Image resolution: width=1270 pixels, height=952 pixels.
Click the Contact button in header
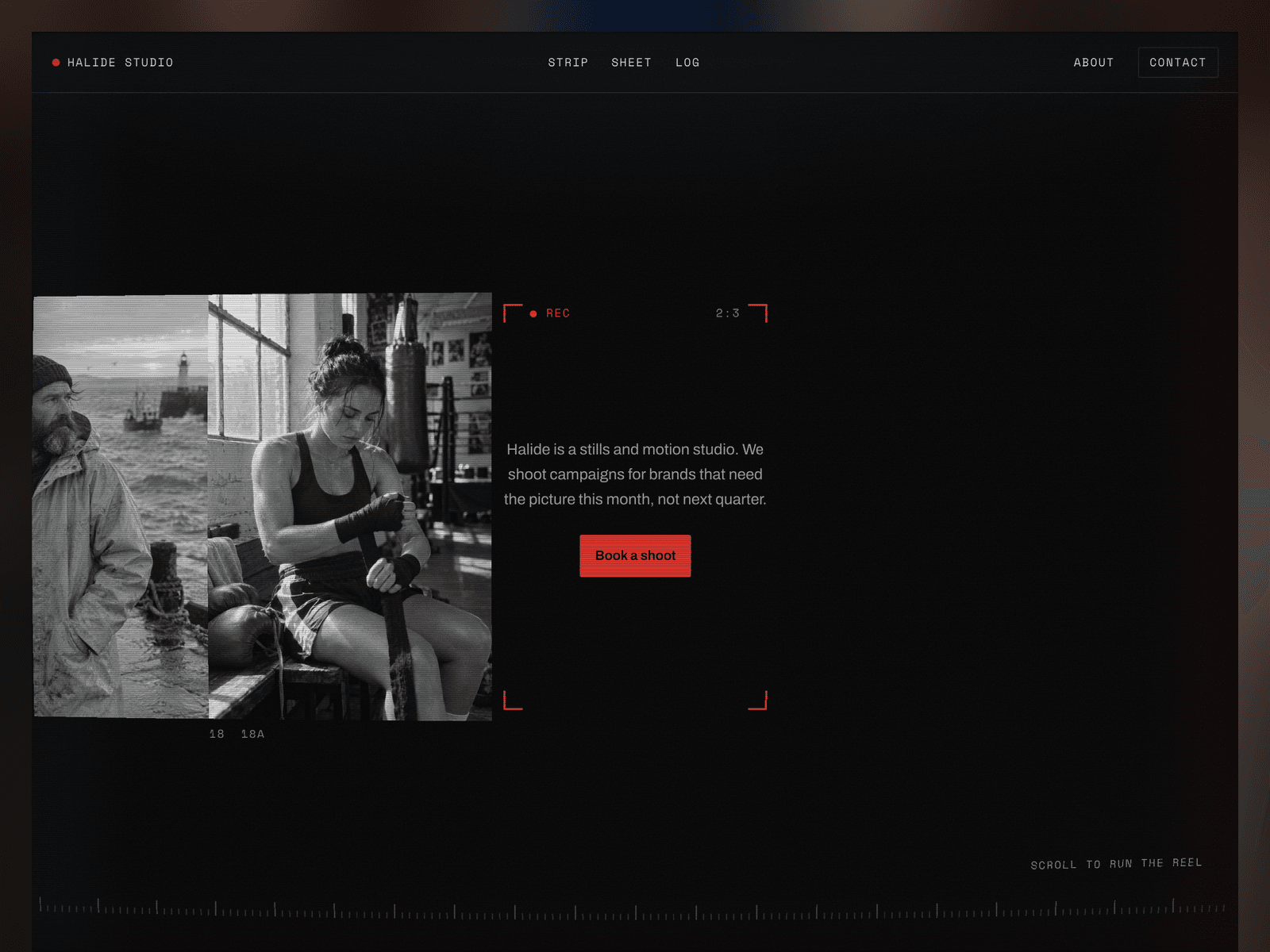pos(1178,63)
